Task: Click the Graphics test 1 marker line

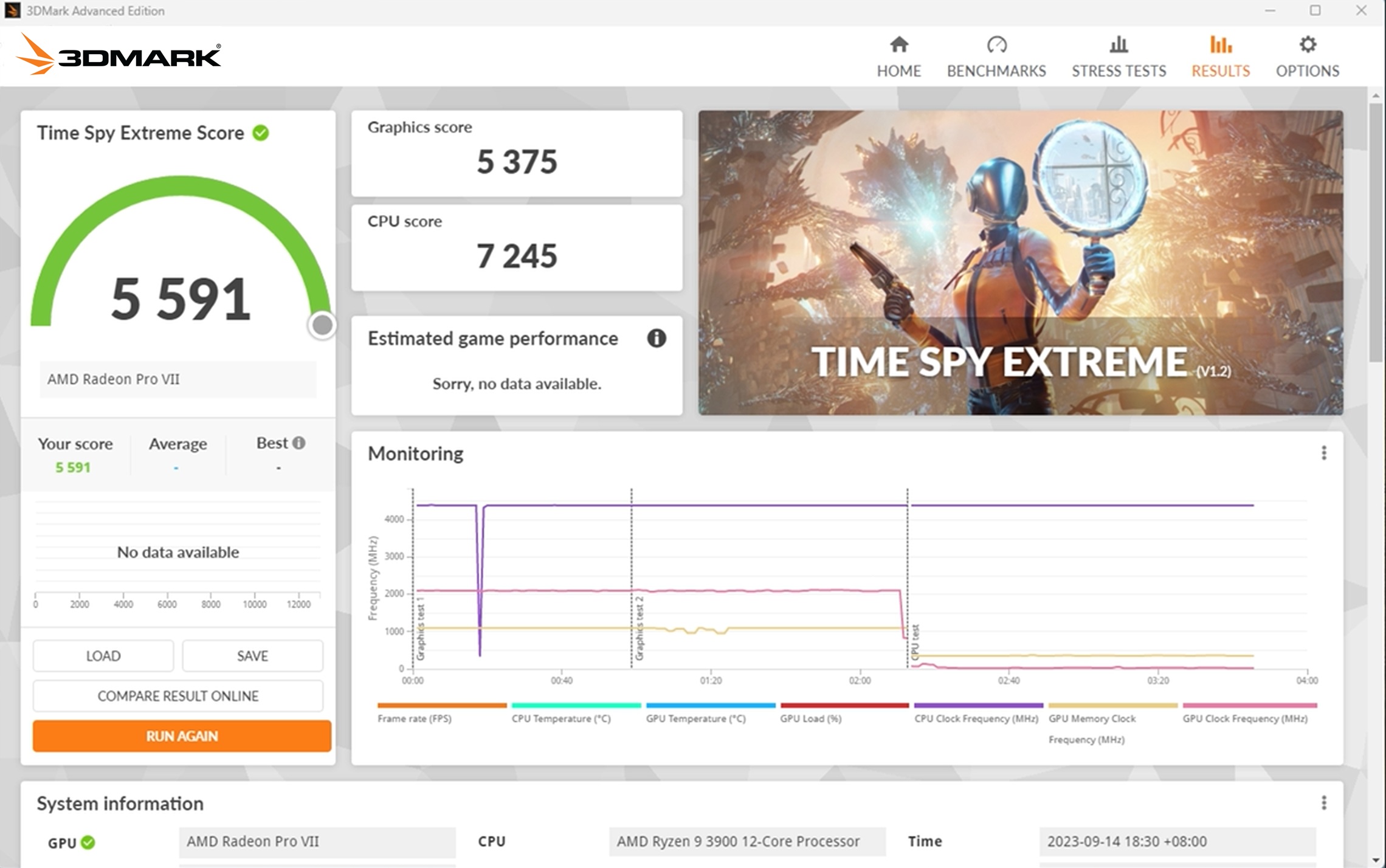Action: pyautogui.click(x=413, y=577)
